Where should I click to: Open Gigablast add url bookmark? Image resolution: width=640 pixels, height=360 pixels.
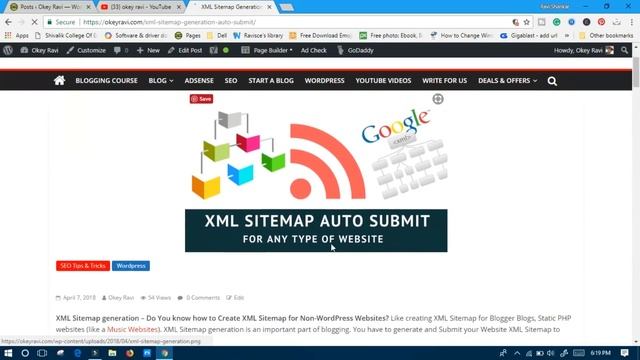(x=529, y=36)
